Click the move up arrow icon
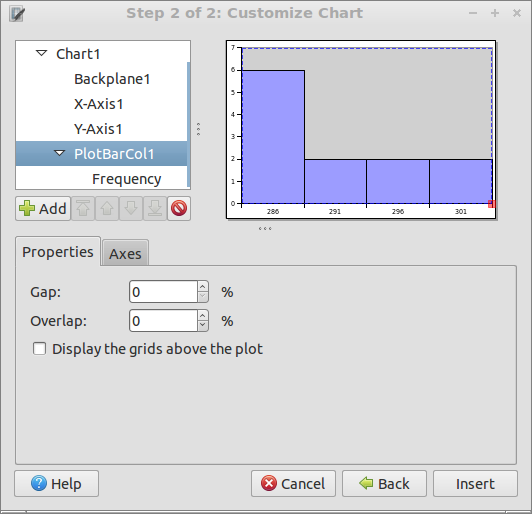This screenshot has width=532, height=514. point(107,208)
